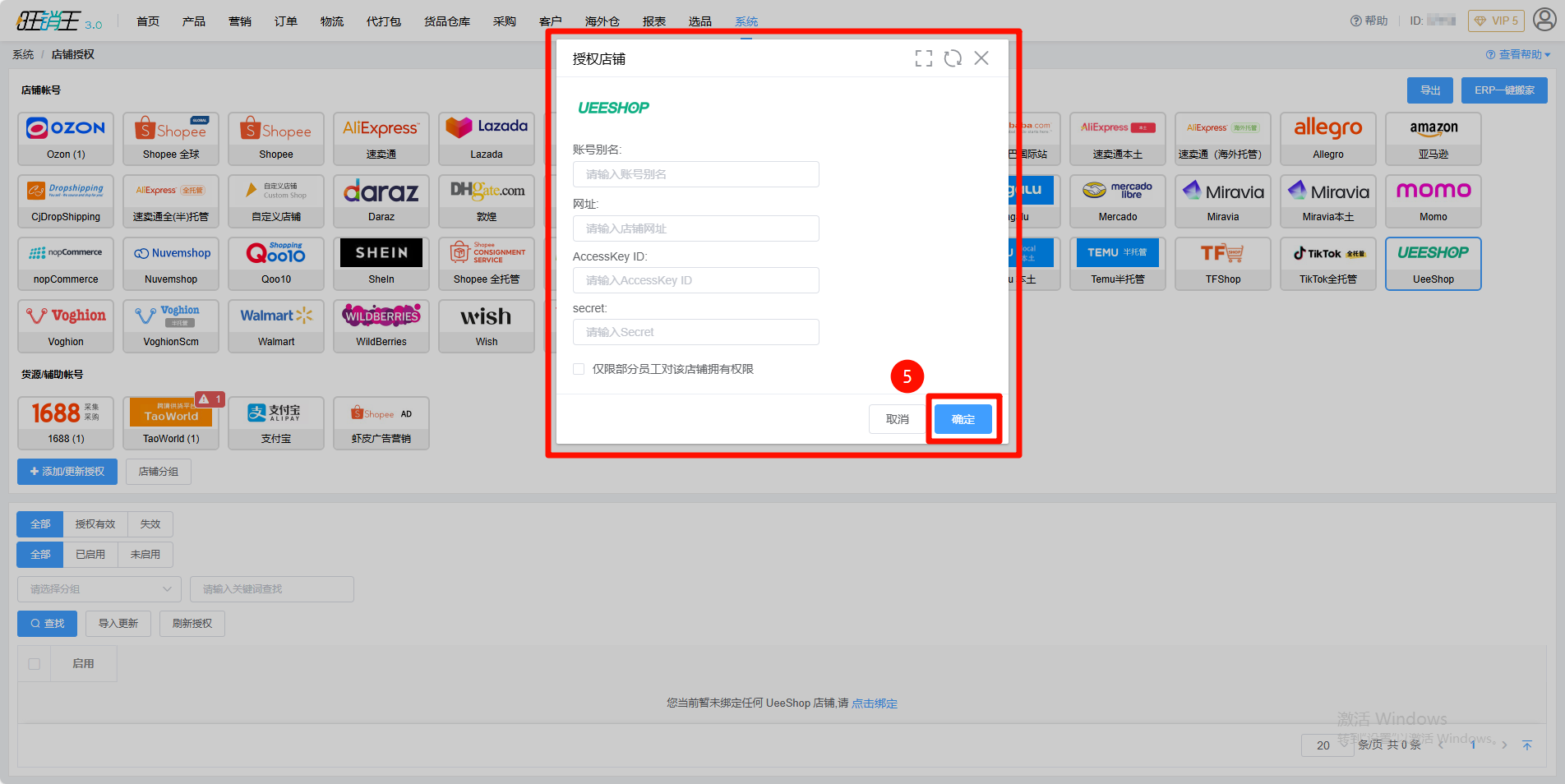Expand the 查看帮助 dropdown
Screen dimensions: 1565x784
coord(1518,54)
